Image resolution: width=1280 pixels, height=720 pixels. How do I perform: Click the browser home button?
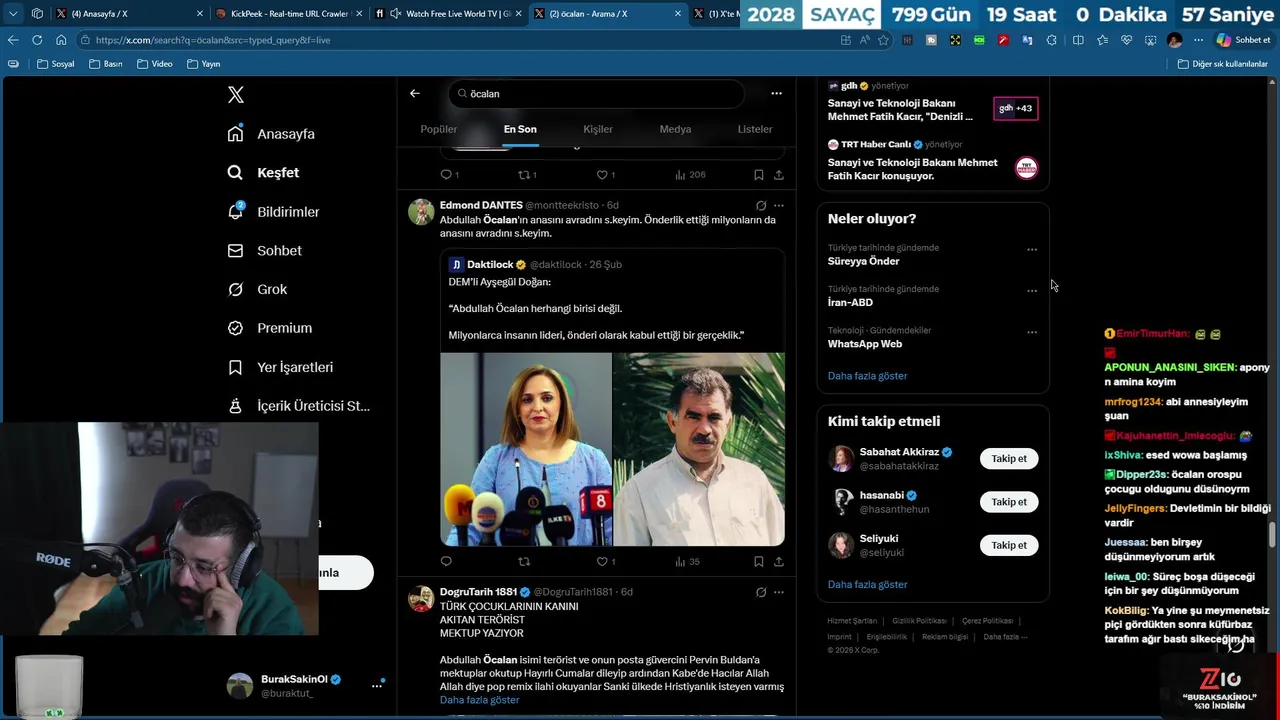tap(61, 40)
